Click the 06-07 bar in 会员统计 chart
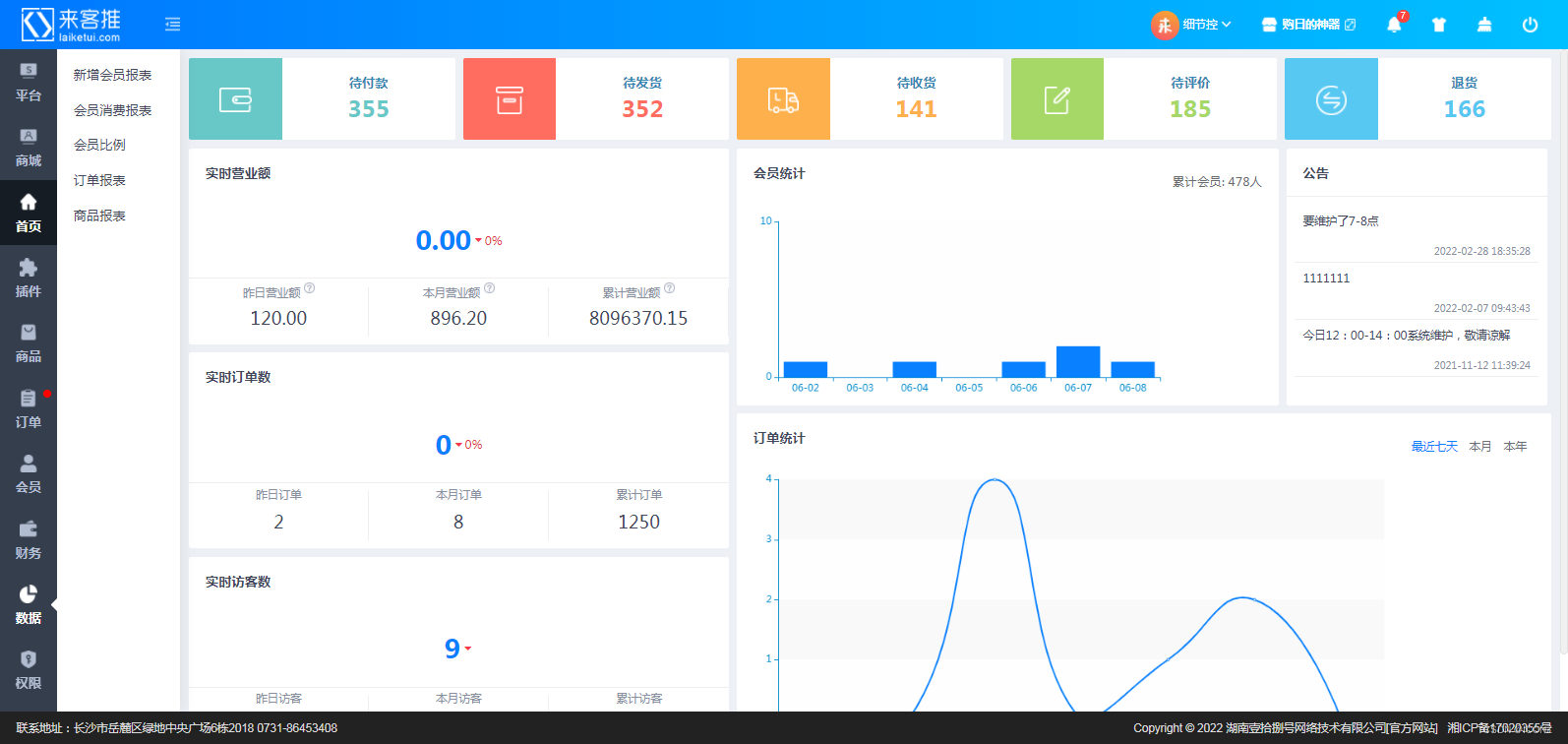Viewport: 1568px width, 744px height. (1078, 362)
